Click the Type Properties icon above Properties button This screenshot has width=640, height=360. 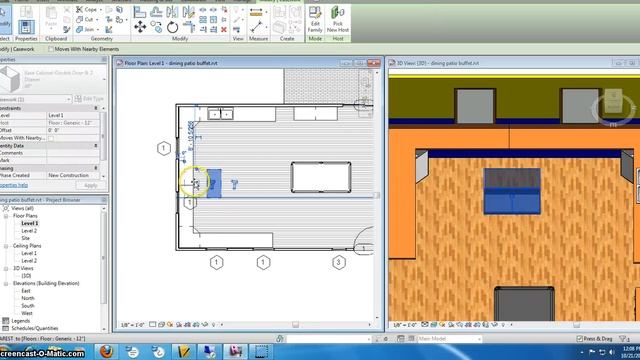(26, 11)
